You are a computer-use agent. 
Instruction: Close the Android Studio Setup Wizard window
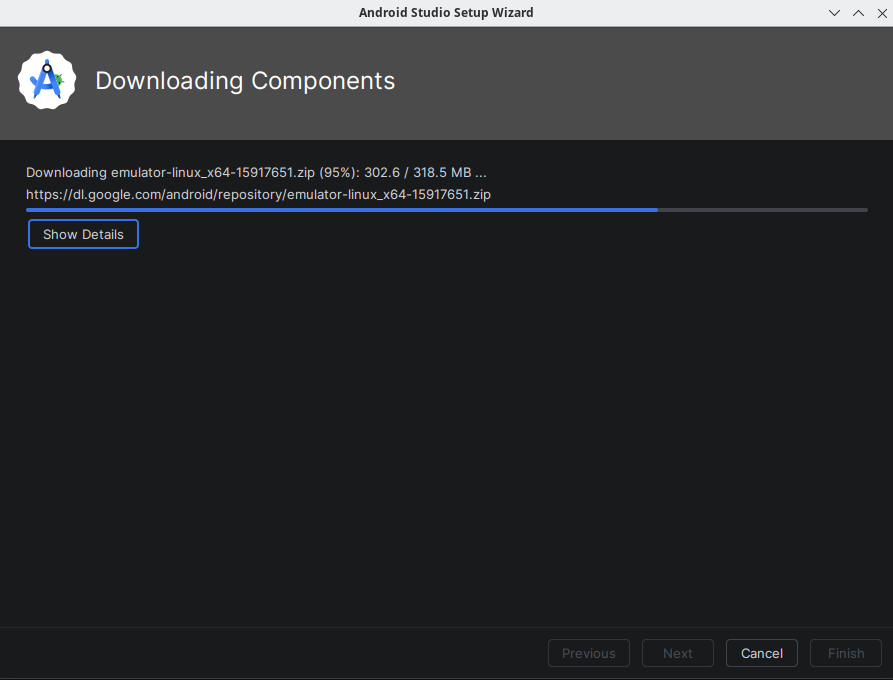point(882,13)
